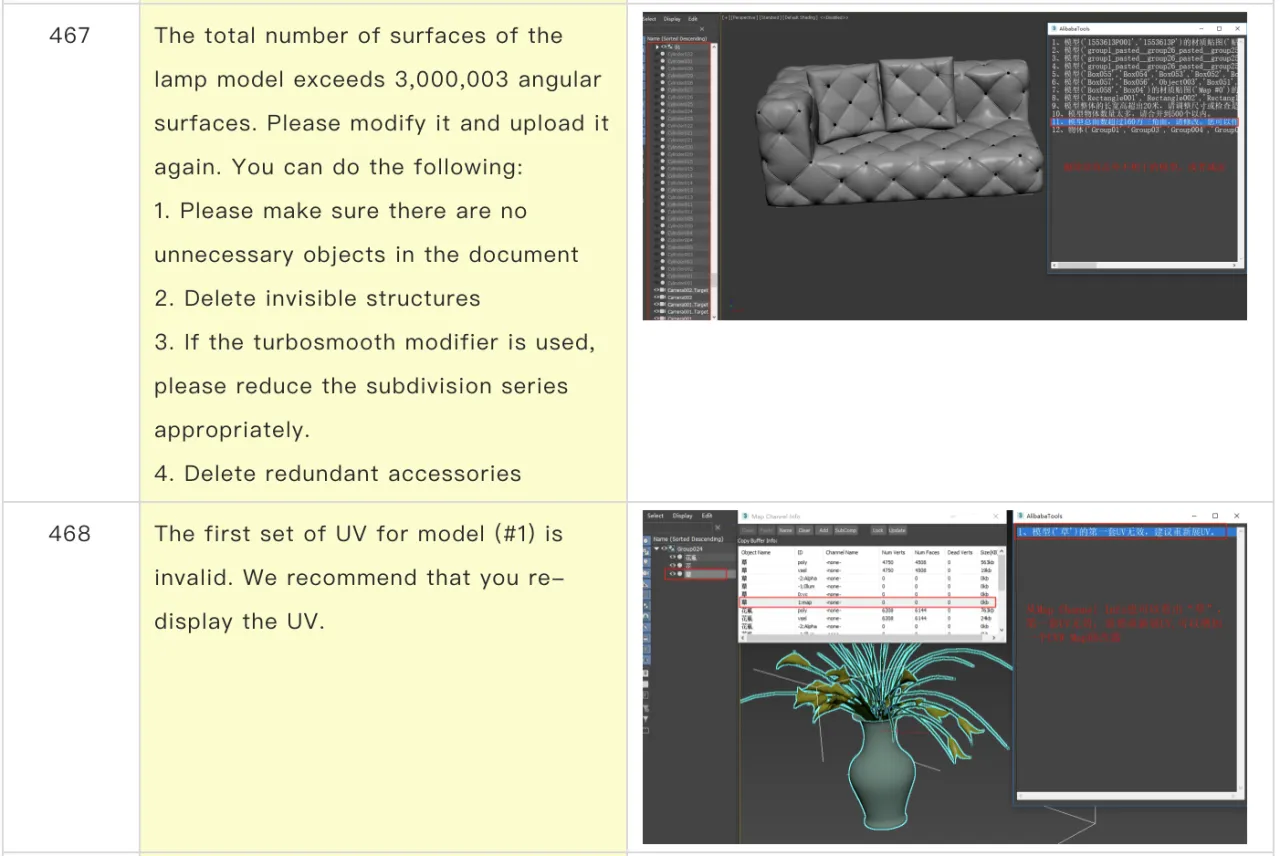The image size is (1280, 856).
Task: Toggle eye icon of highlighted 草 object
Action: click(673, 574)
